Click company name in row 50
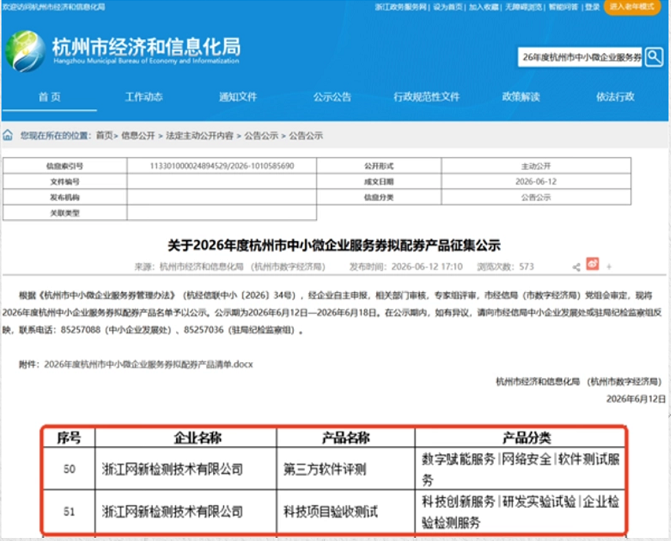The image size is (671, 541). tap(172, 469)
